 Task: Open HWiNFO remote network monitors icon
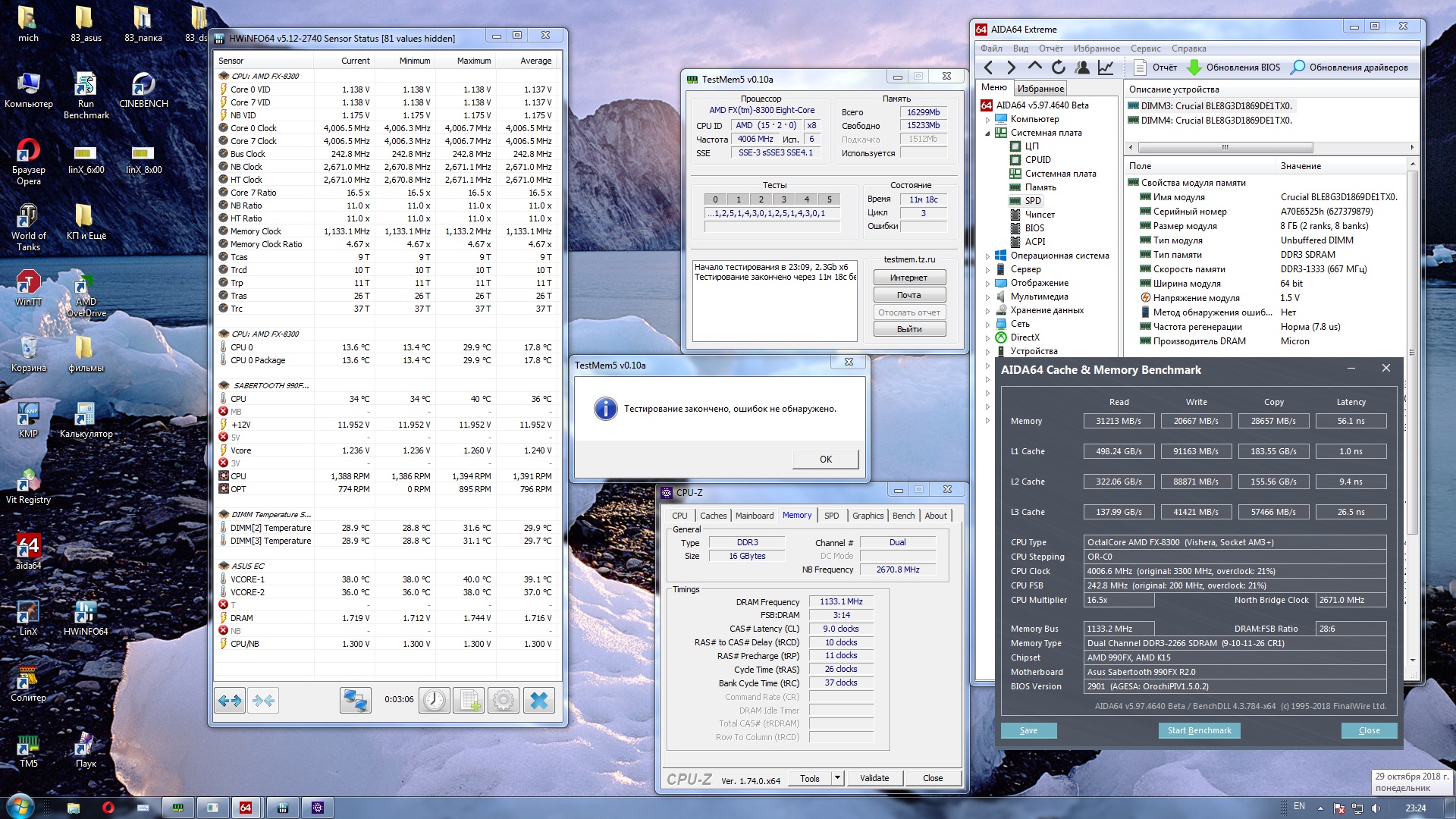(x=355, y=701)
